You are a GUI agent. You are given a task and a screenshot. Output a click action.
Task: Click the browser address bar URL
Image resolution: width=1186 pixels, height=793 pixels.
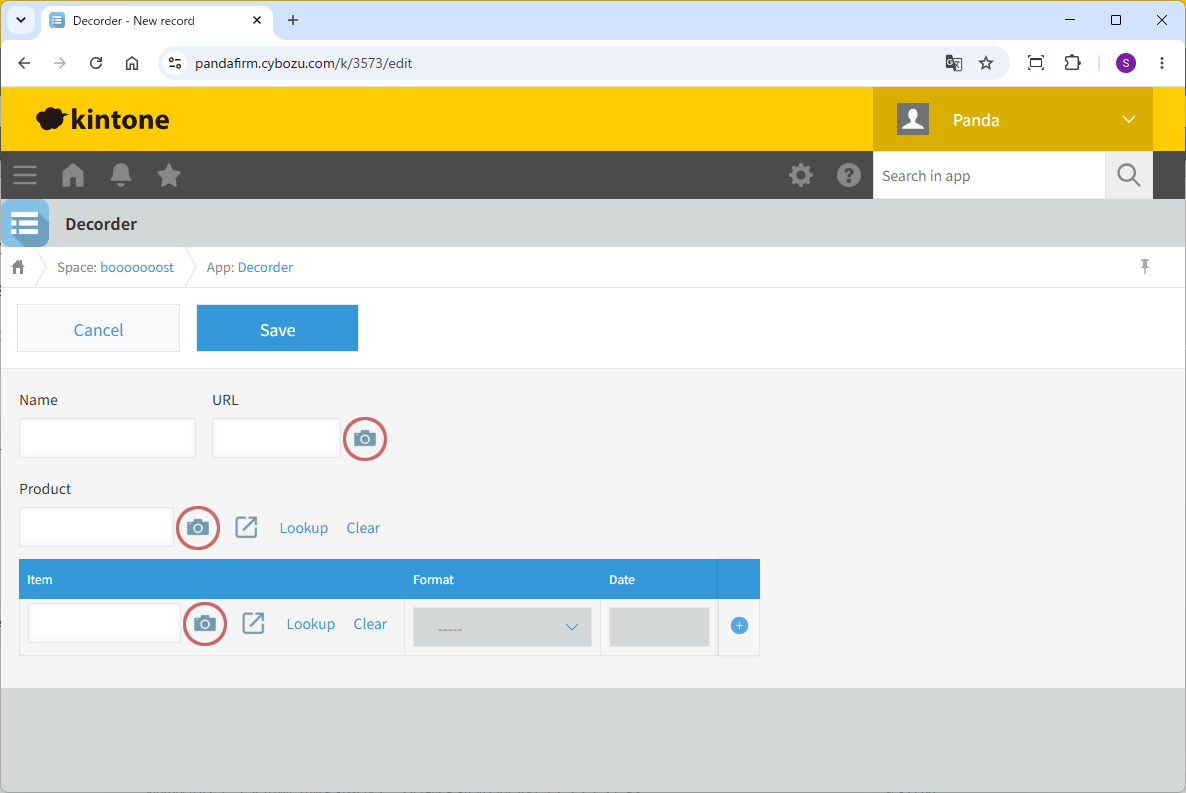click(303, 63)
